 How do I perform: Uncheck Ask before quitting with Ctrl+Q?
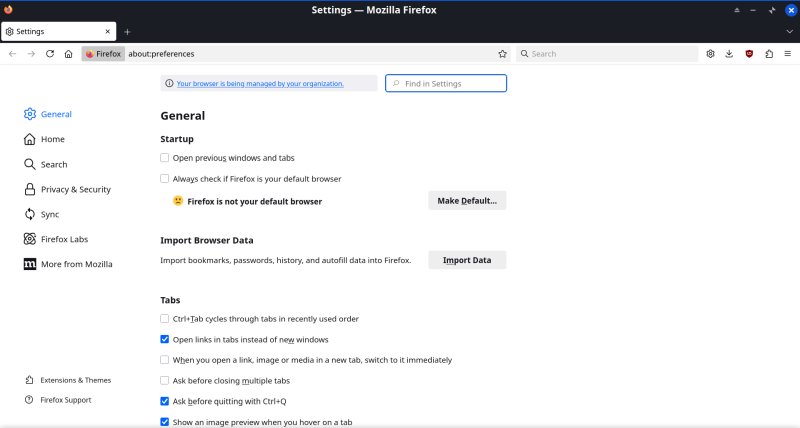click(165, 401)
